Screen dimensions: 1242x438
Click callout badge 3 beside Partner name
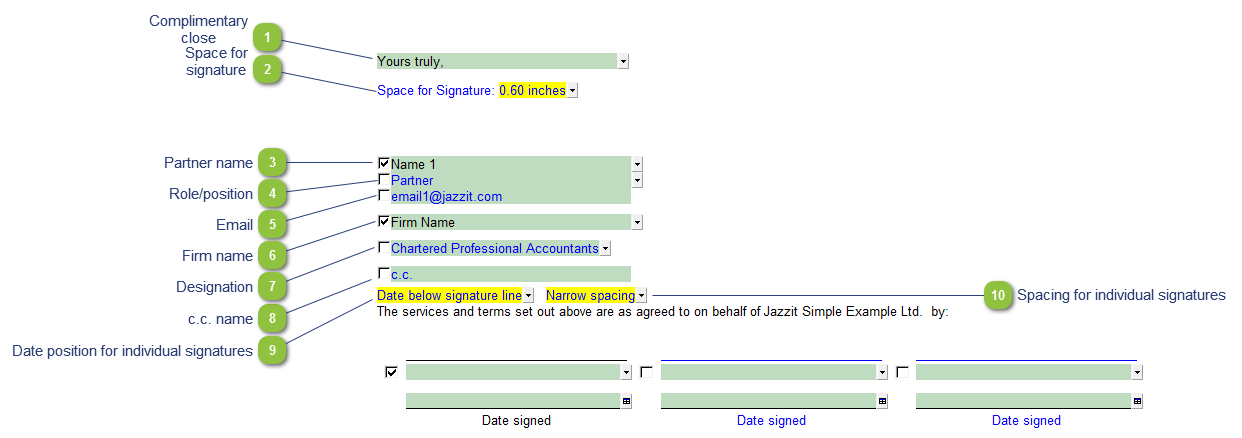point(271,163)
